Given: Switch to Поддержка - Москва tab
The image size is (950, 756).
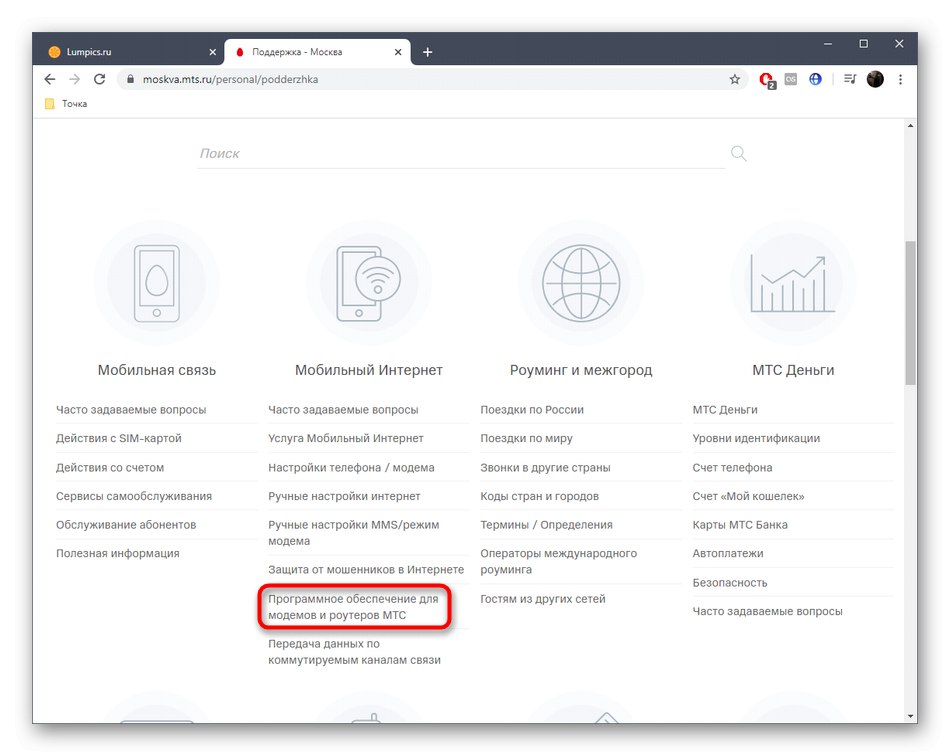Looking at the screenshot, I should point(318,52).
